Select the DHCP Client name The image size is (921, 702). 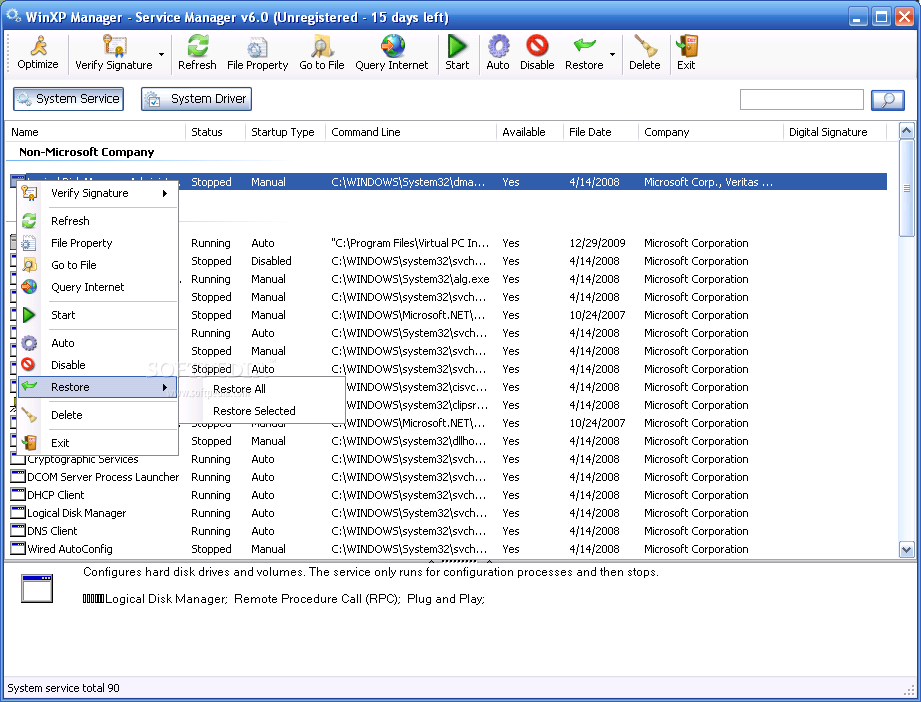click(x=56, y=495)
